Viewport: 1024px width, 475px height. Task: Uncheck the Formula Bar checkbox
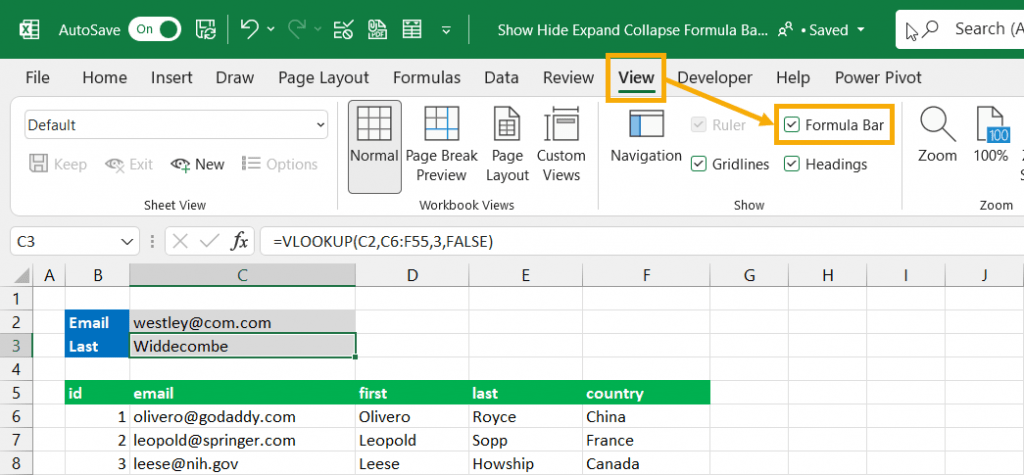[x=792, y=125]
